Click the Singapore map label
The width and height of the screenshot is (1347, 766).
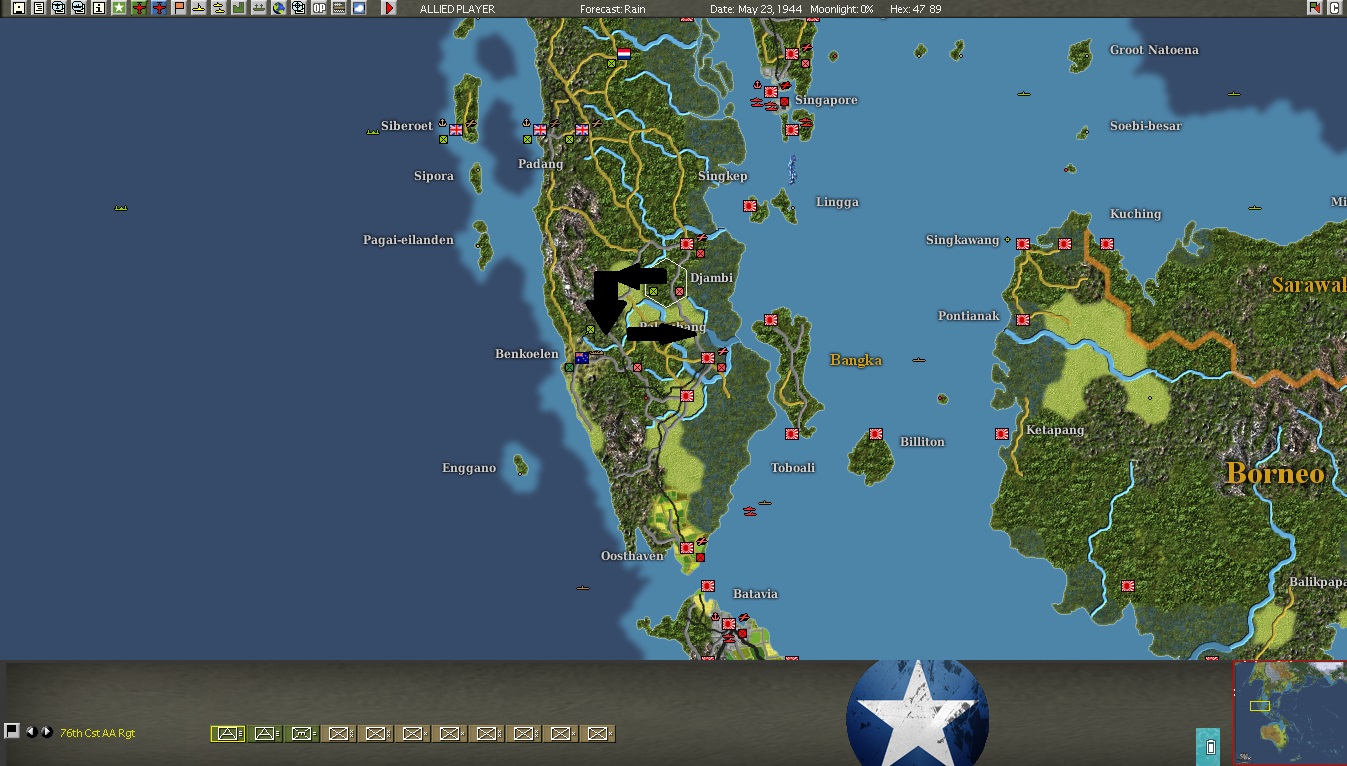[x=827, y=100]
